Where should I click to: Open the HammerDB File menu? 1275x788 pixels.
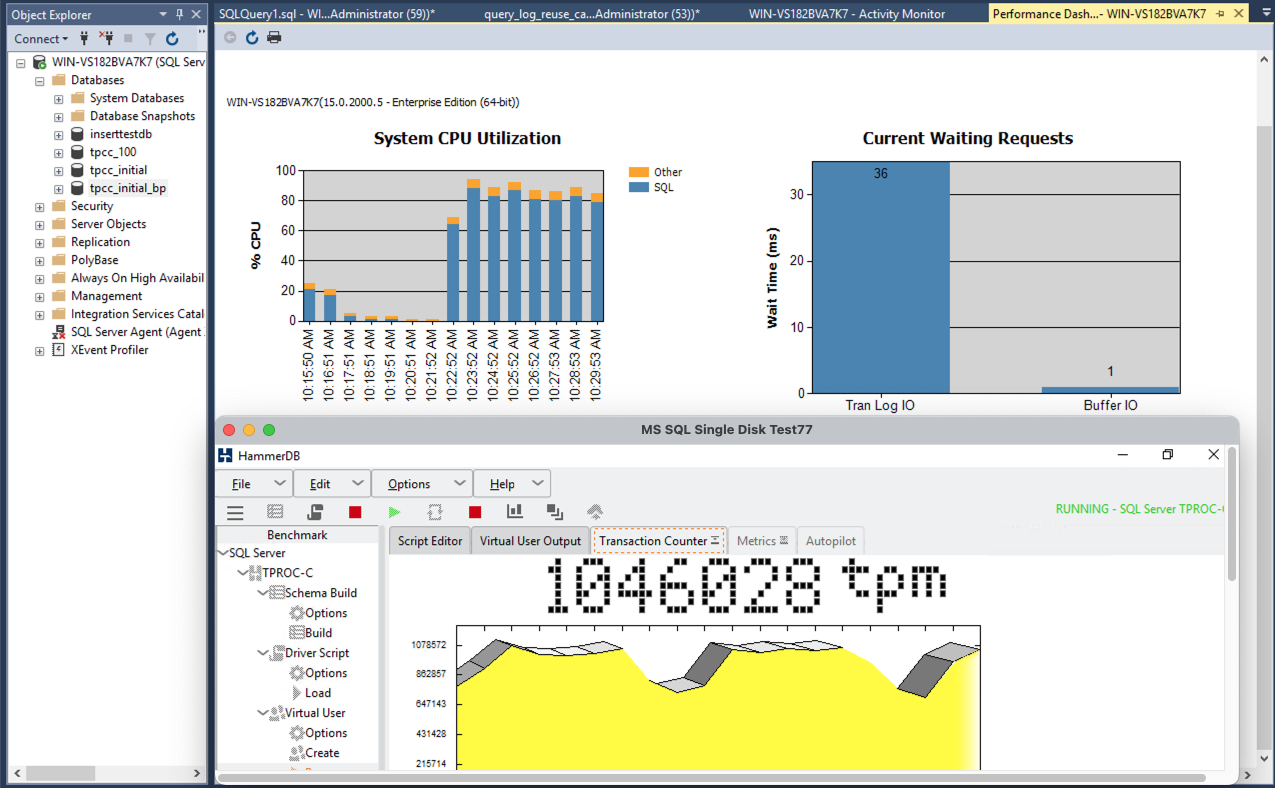[241, 484]
